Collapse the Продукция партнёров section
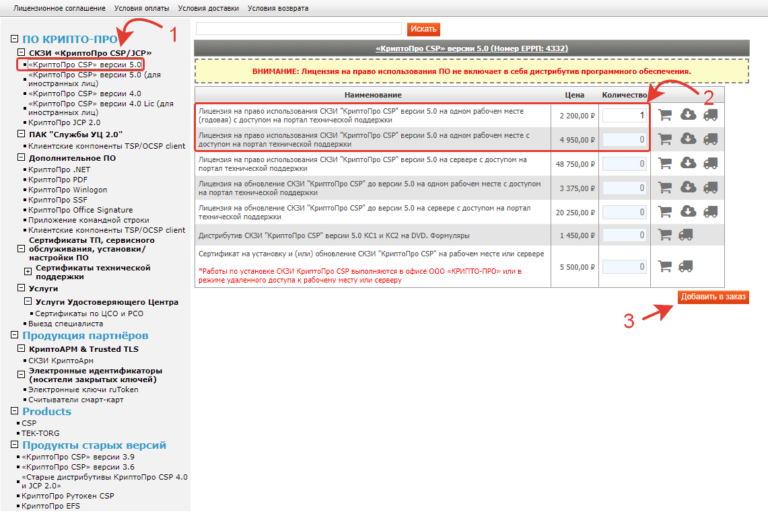 coord(14,335)
